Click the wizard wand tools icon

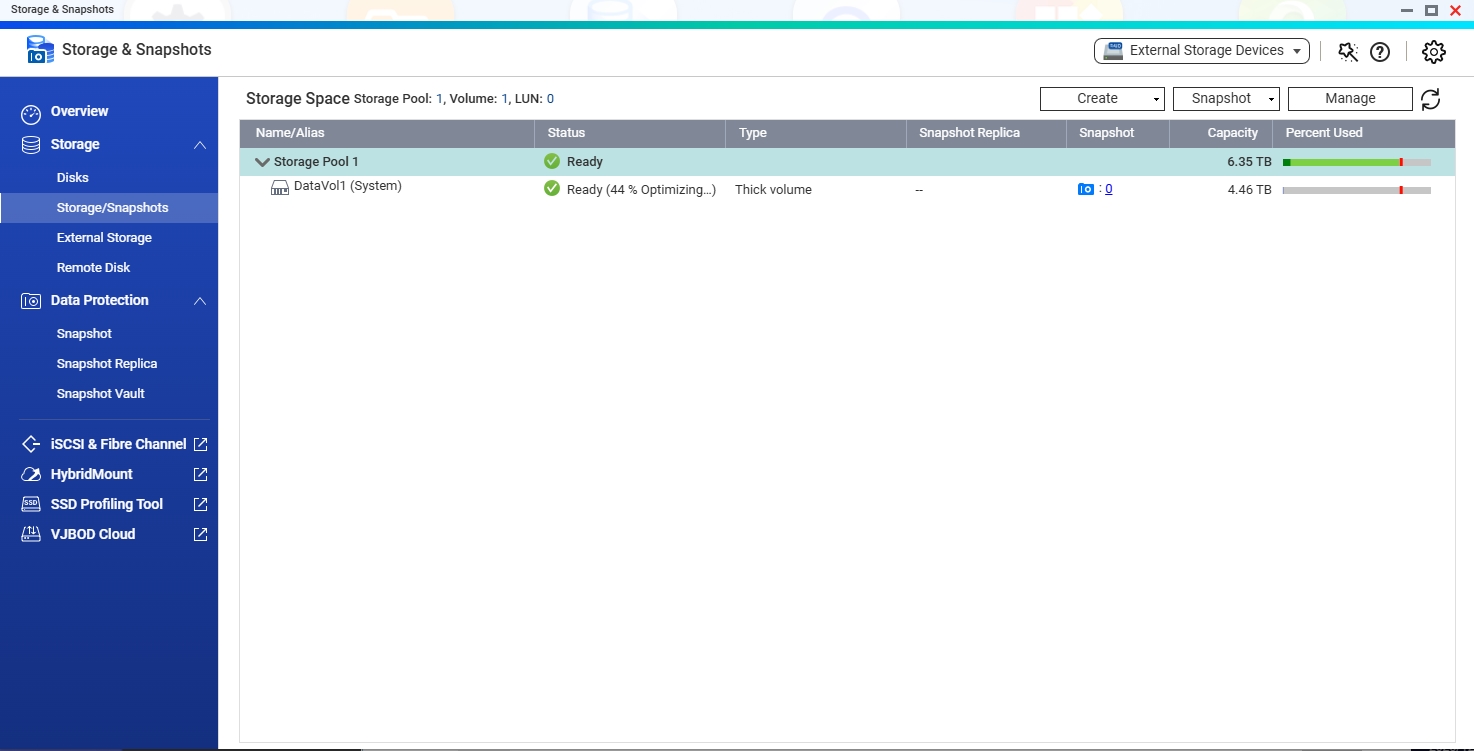coord(1347,52)
